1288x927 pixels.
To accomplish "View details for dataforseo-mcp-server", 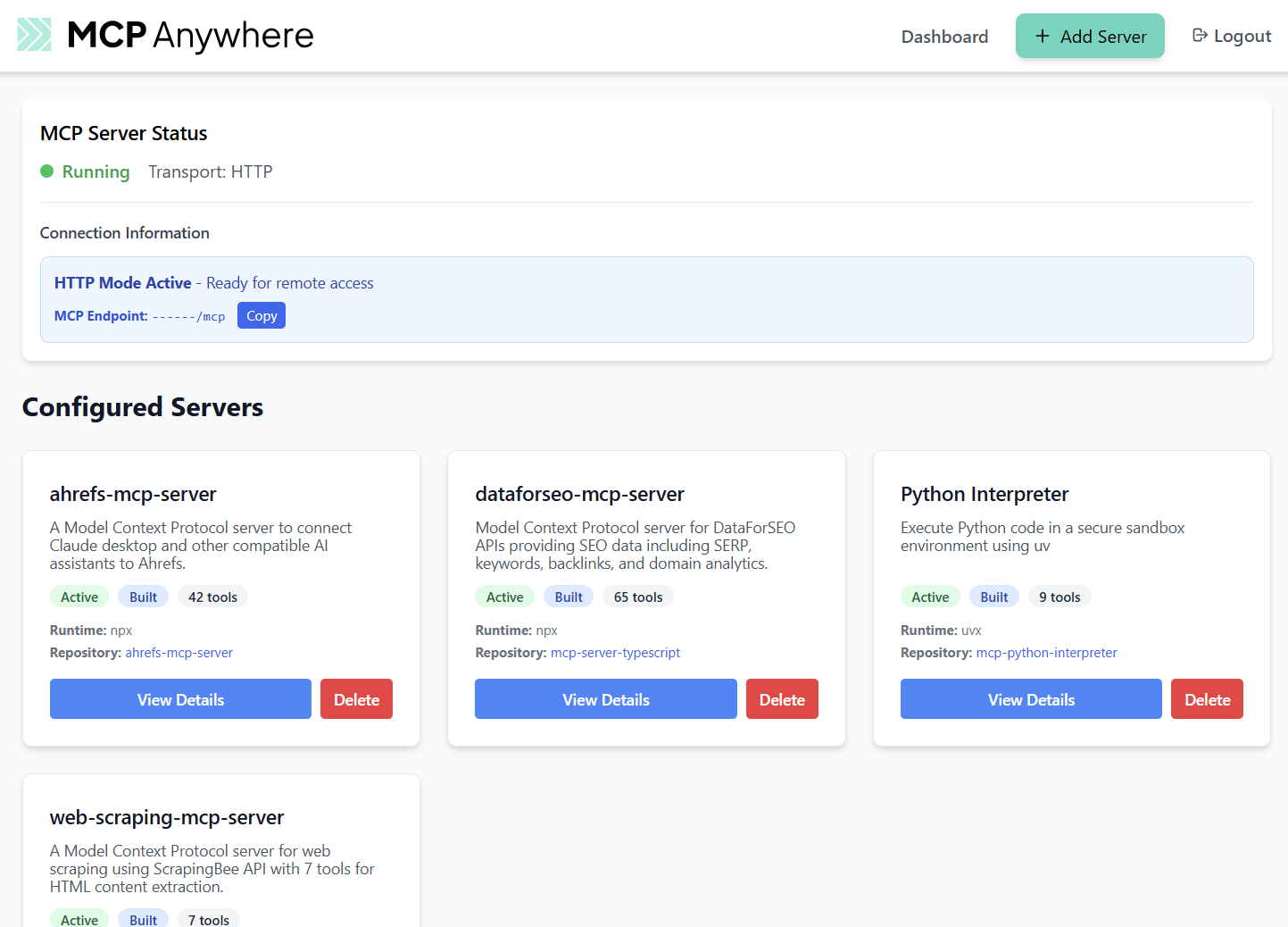I will click(606, 699).
